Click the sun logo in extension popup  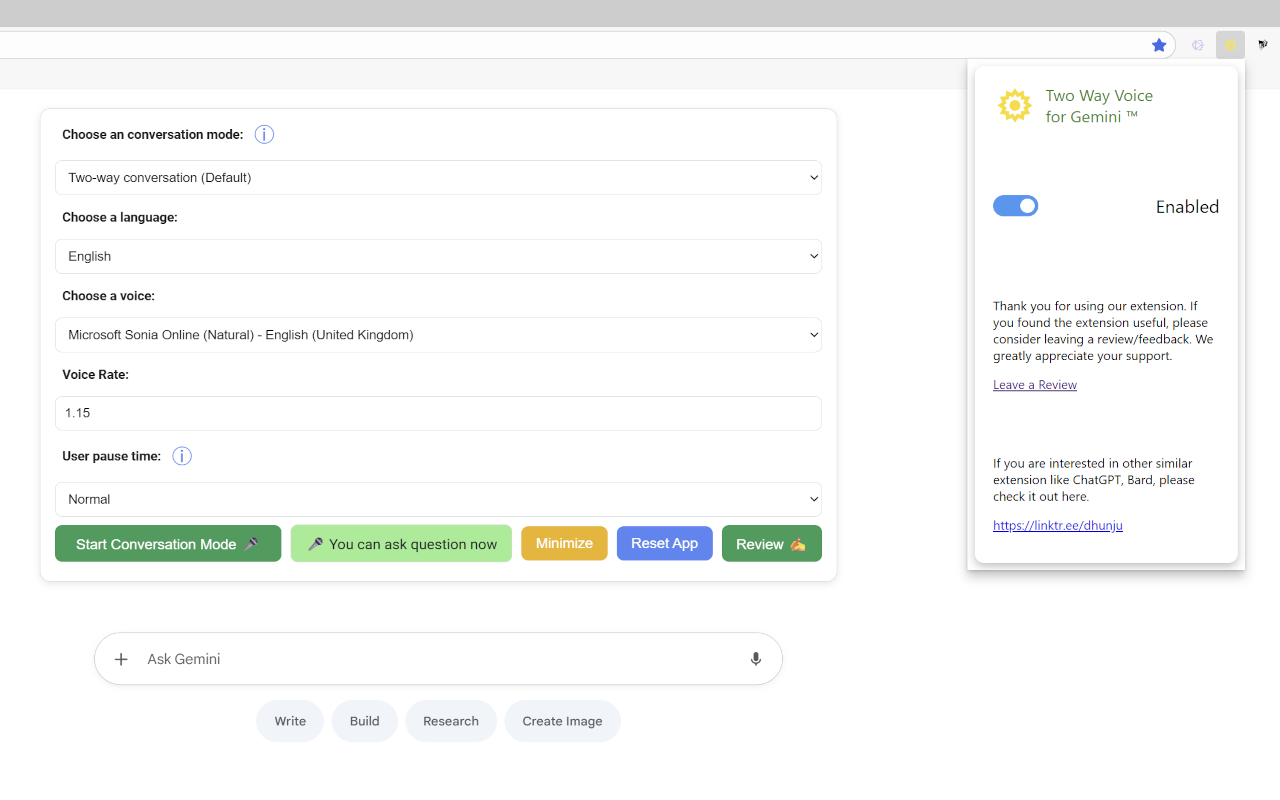[x=1014, y=106]
